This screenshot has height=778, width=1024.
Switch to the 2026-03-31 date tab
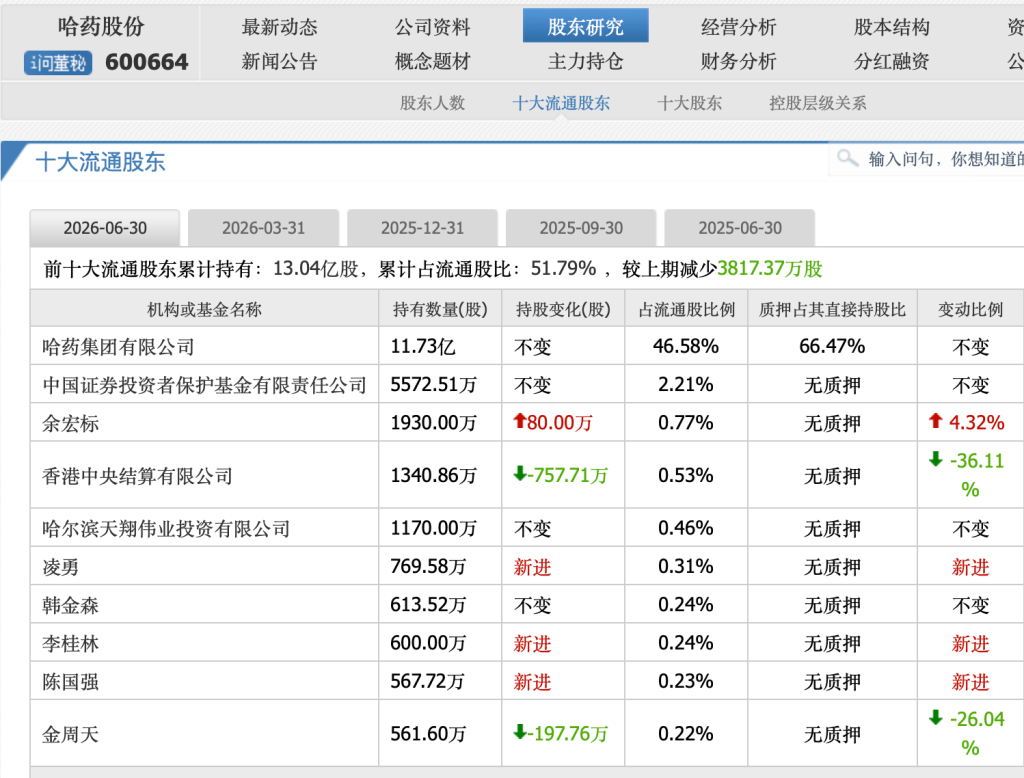coord(263,228)
